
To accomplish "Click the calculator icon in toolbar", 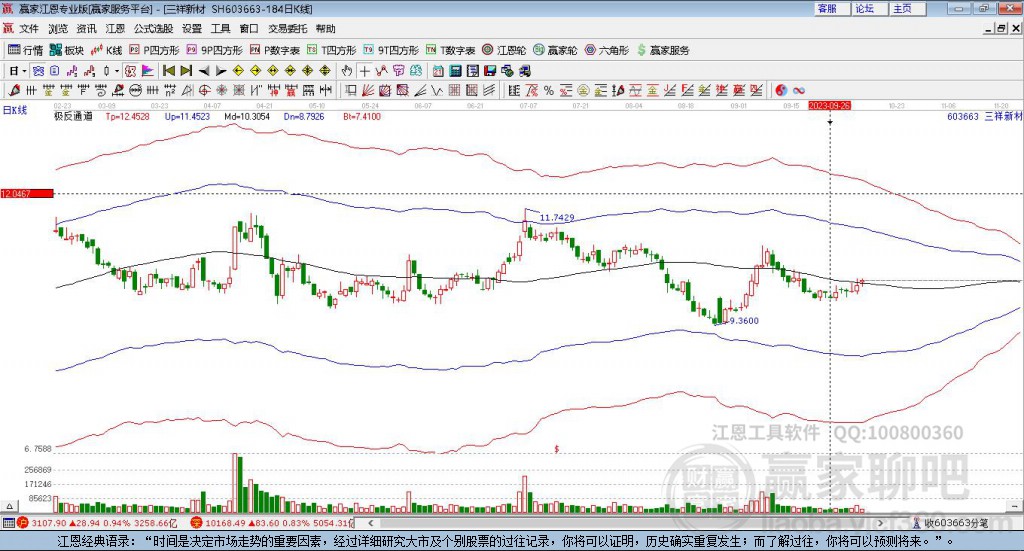I will [x=455, y=71].
